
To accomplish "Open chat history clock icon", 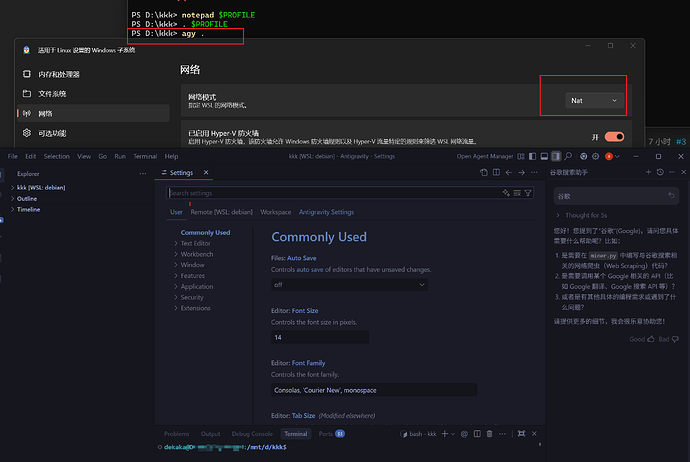I will tap(660, 172).
